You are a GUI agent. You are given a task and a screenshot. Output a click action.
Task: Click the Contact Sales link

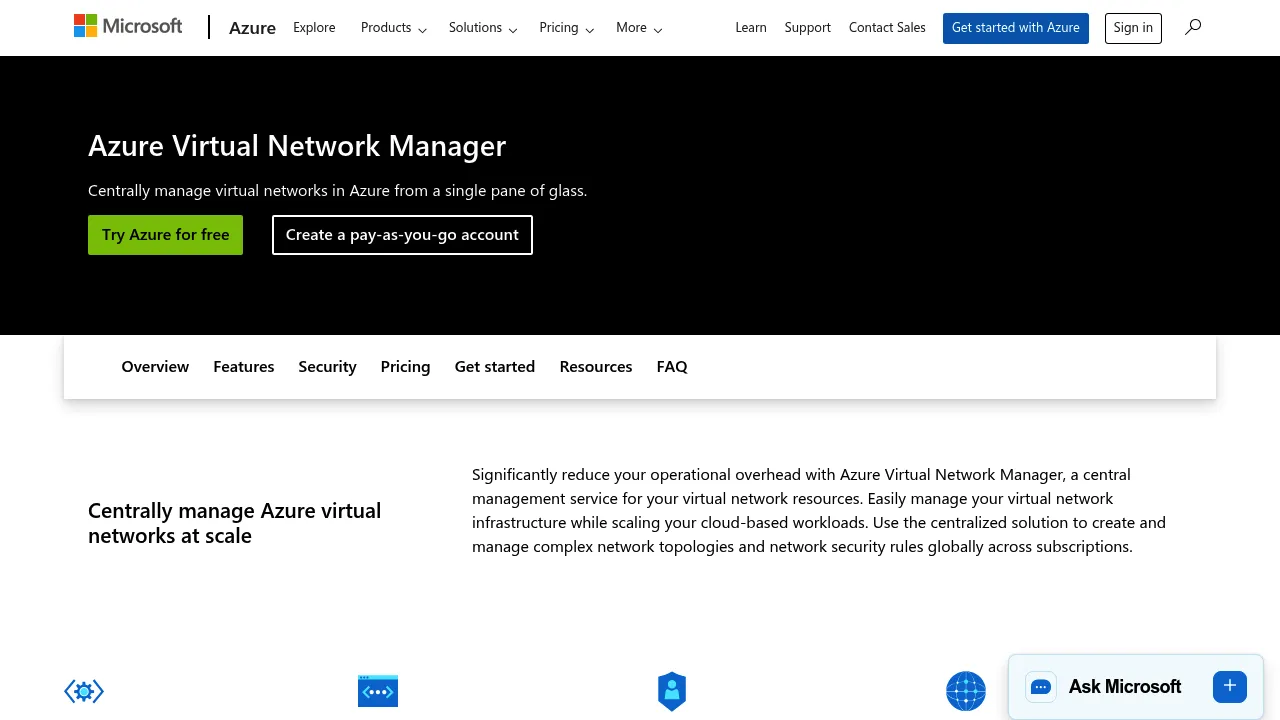(887, 28)
